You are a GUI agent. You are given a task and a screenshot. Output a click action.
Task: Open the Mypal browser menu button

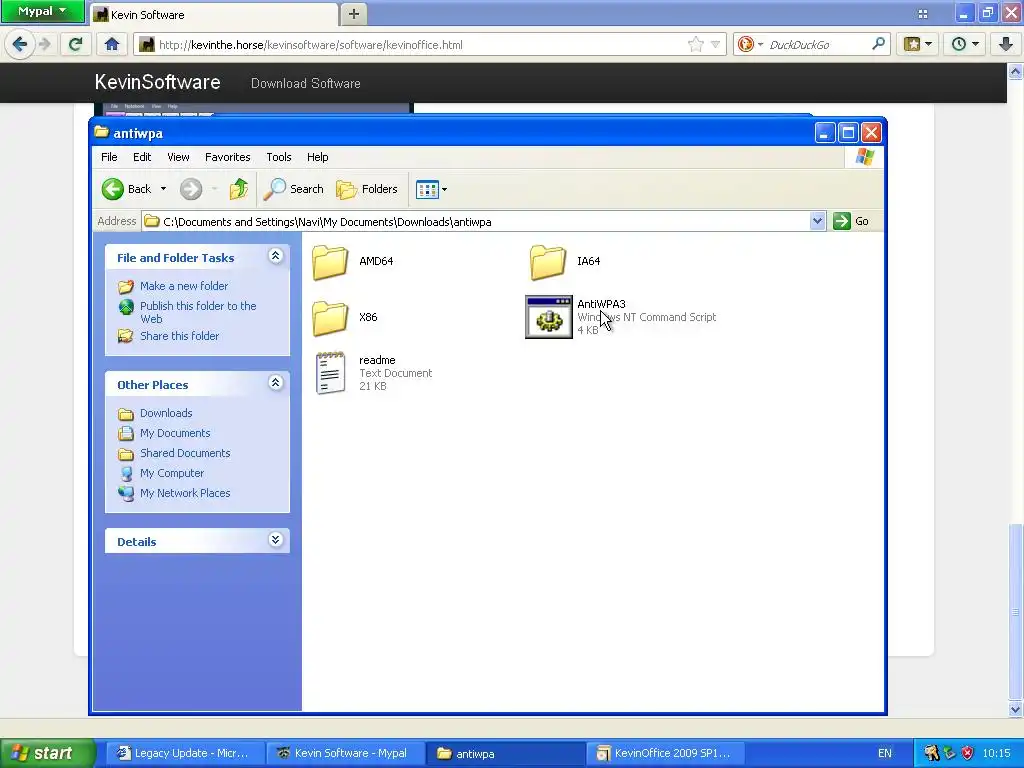42,11
